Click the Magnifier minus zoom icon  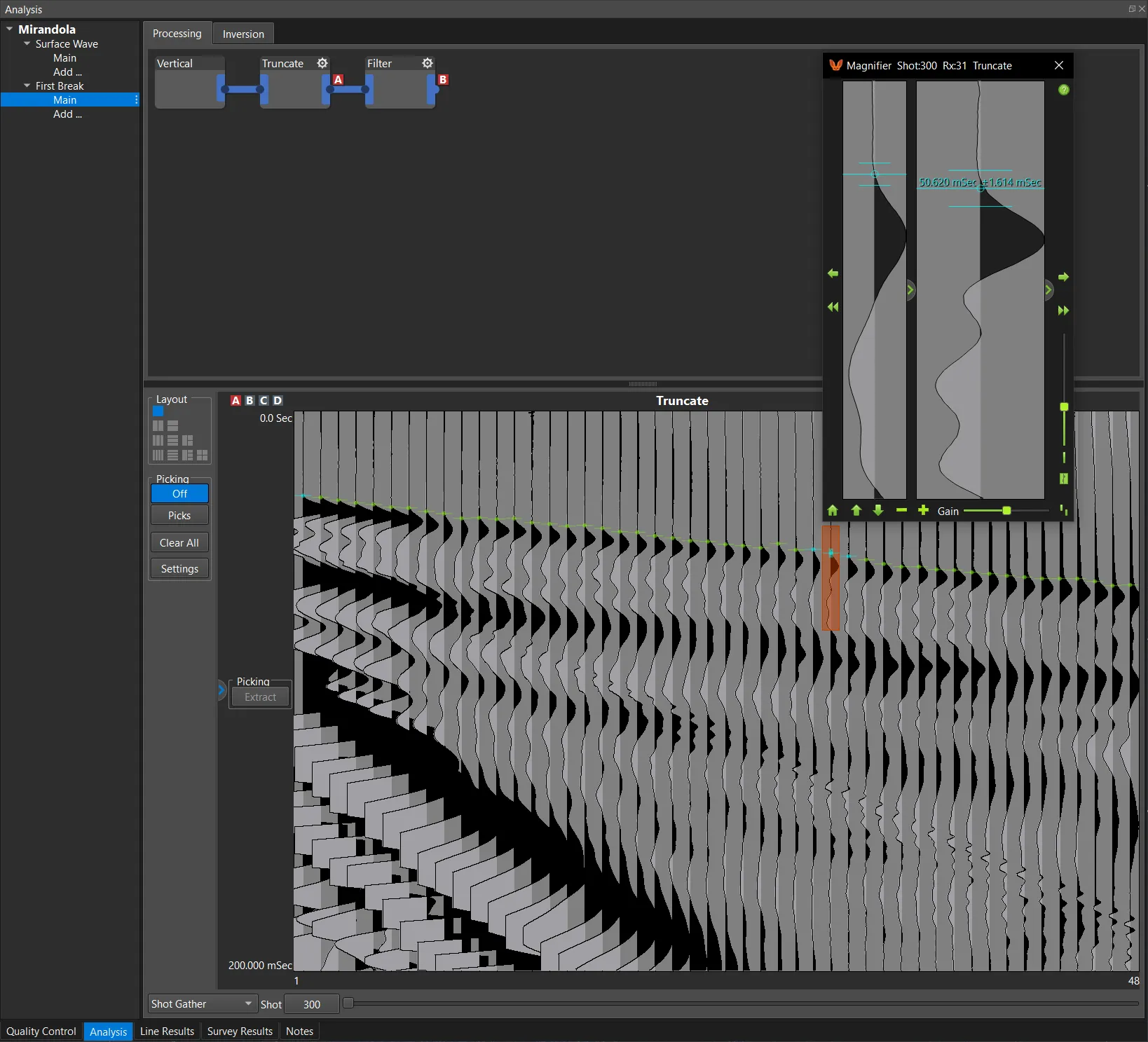pos(901,510)
